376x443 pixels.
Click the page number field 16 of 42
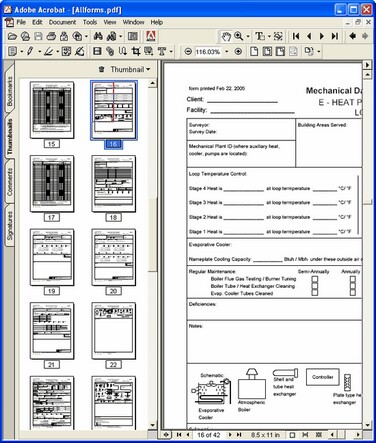(208, 435)
